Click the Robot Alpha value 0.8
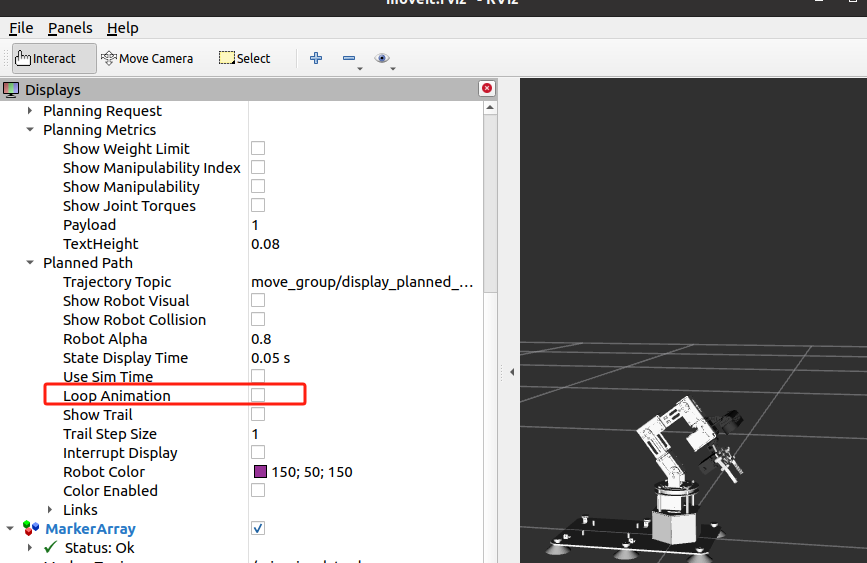Viewport: 867px width, 563px height. 261,339
